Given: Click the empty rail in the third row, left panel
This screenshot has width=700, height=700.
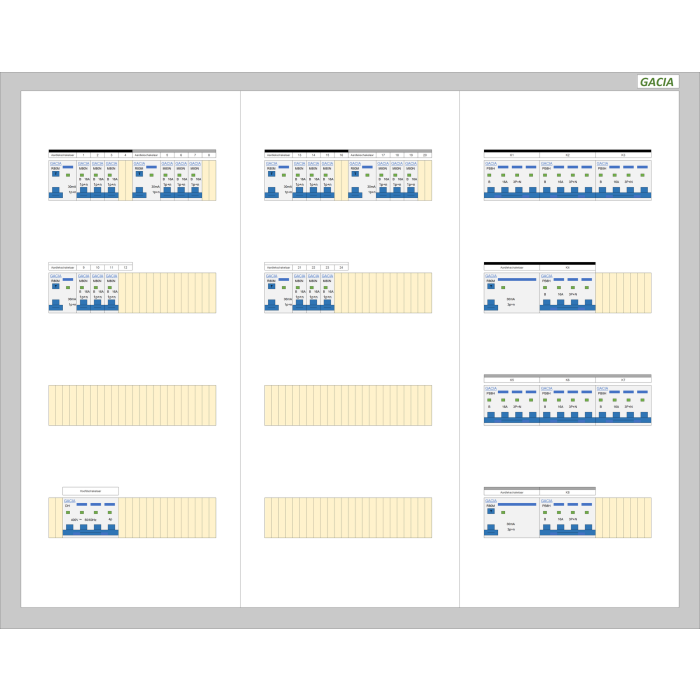Looking at the screenshot, I should click(132, 405).
